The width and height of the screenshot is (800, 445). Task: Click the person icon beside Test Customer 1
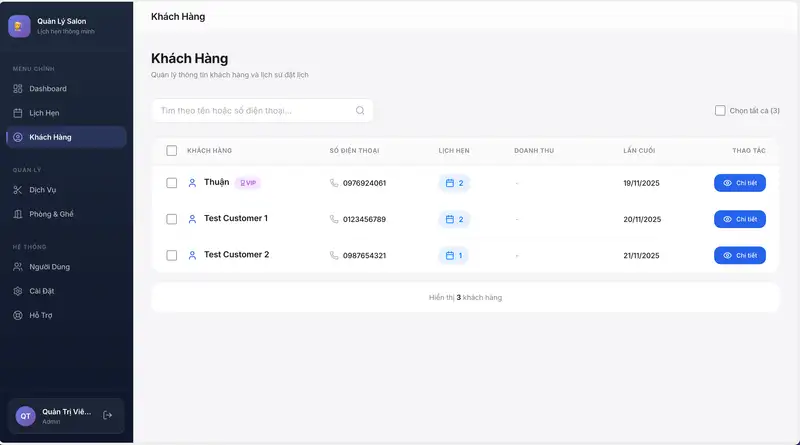click(x=192, y=219)
